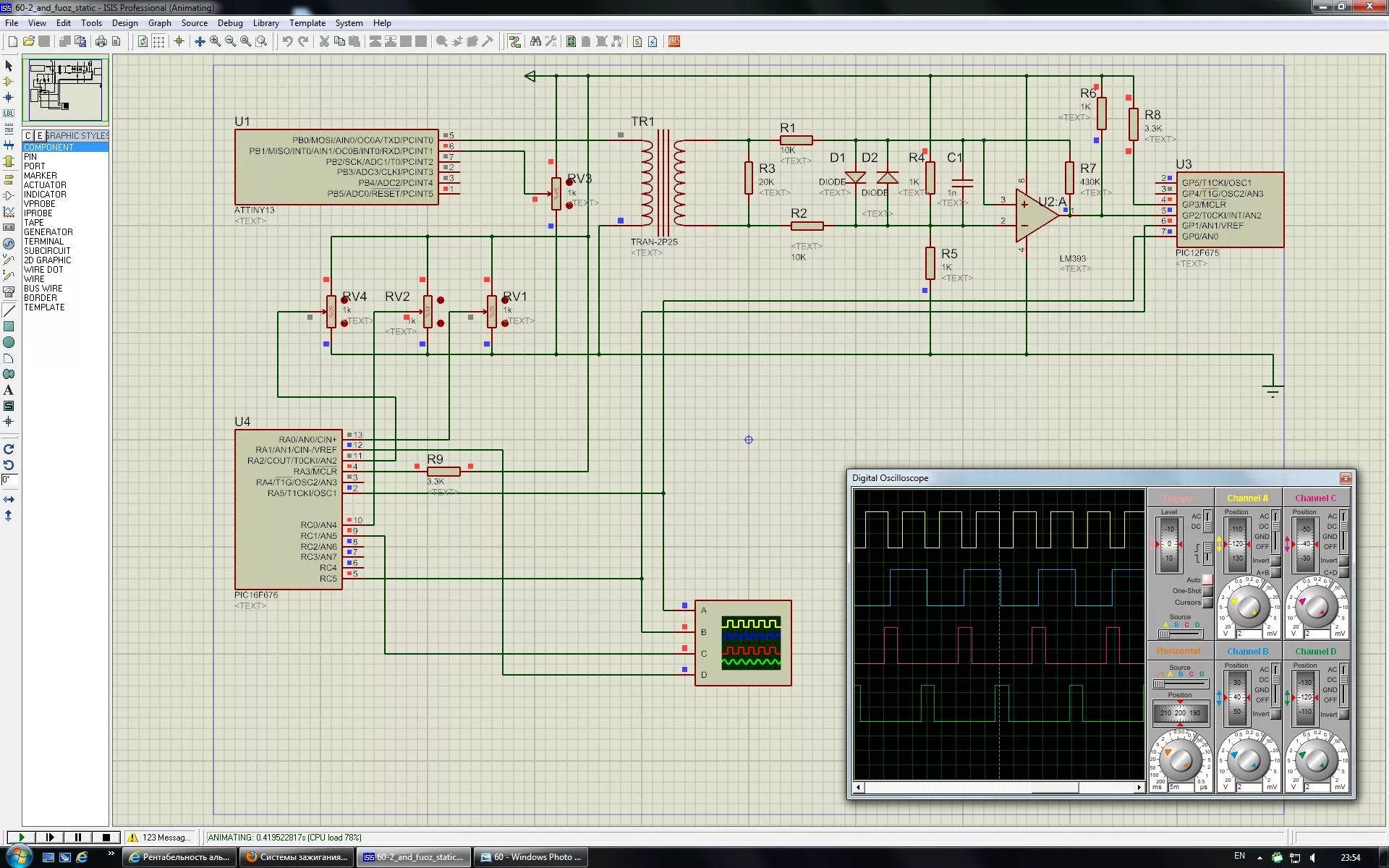Toggle oscilloscope Cursors button

tap(1207, 602)
